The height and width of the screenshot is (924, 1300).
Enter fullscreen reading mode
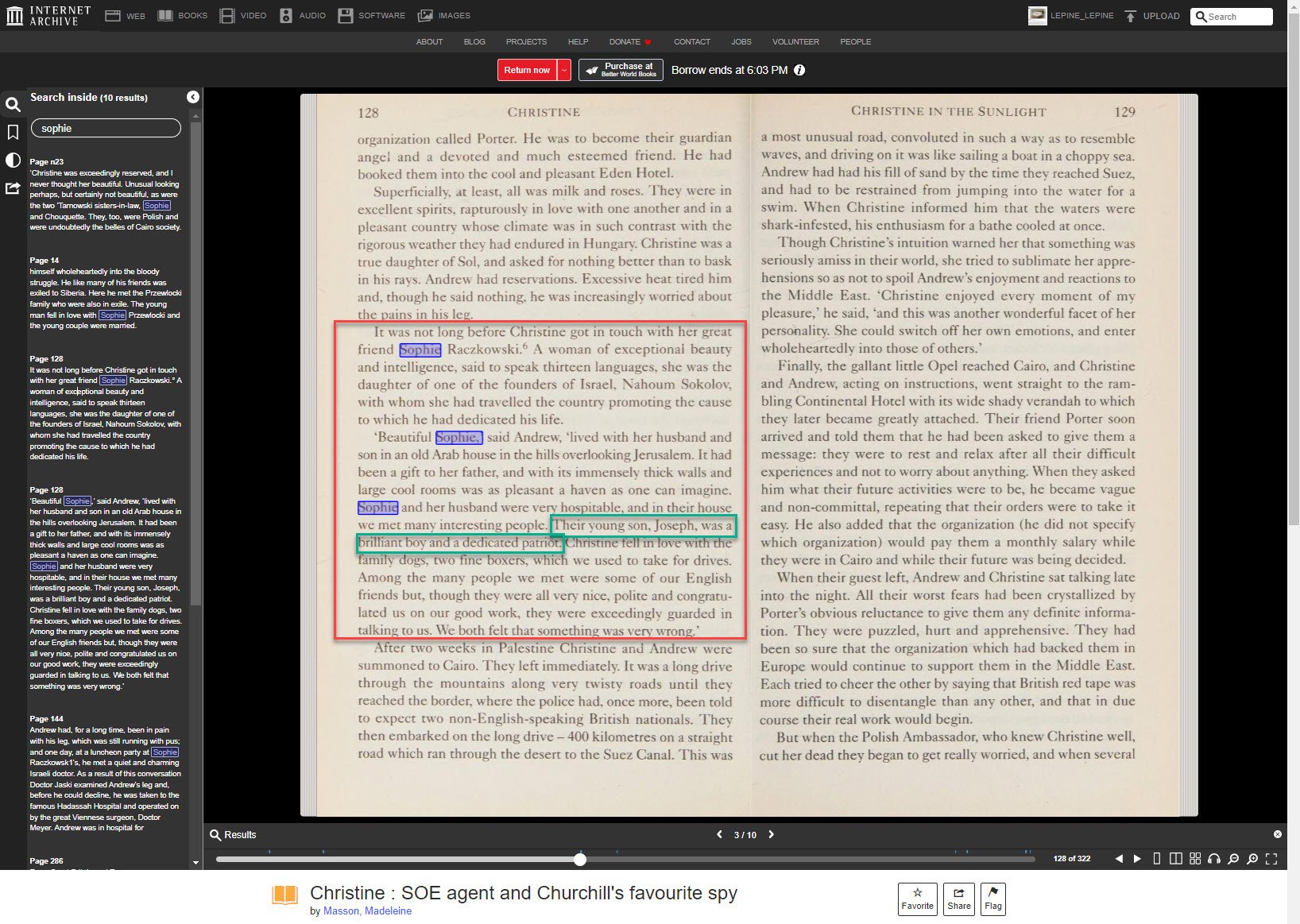click(1271, 859)
